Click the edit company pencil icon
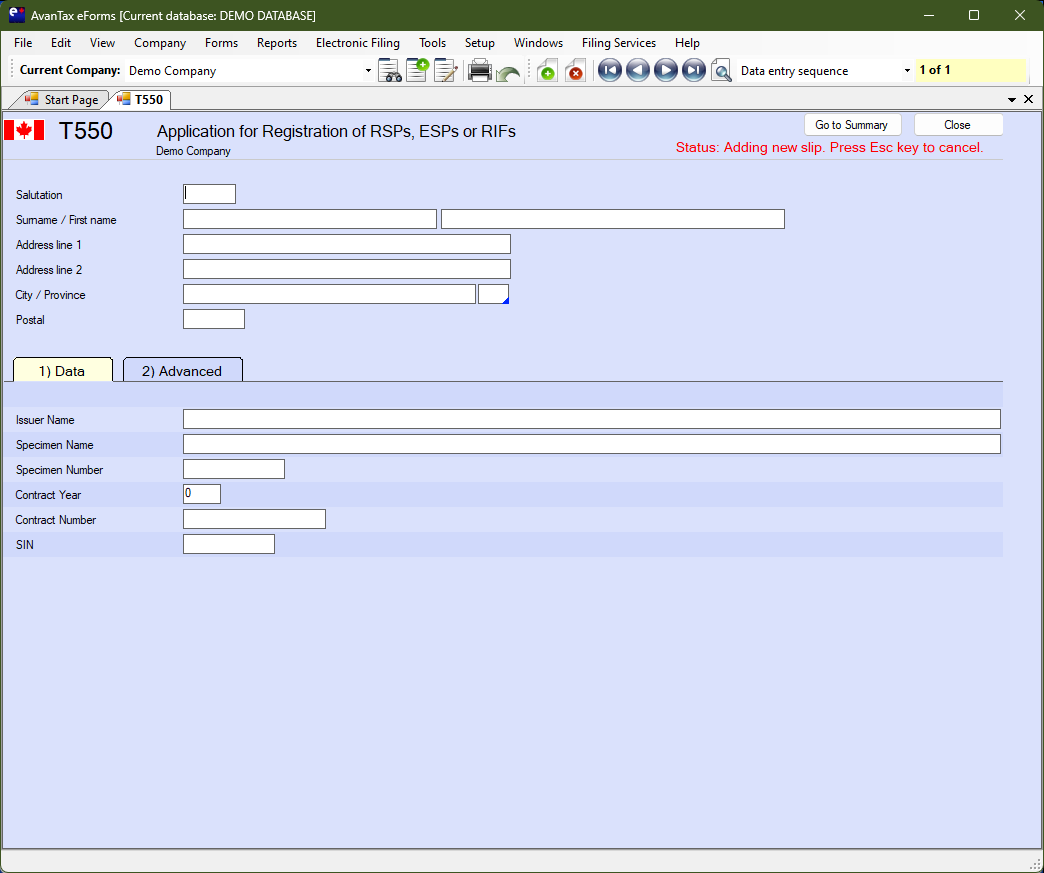Image resolution: width=1044 pixels, height=873 pixels. tap(445, 71)
